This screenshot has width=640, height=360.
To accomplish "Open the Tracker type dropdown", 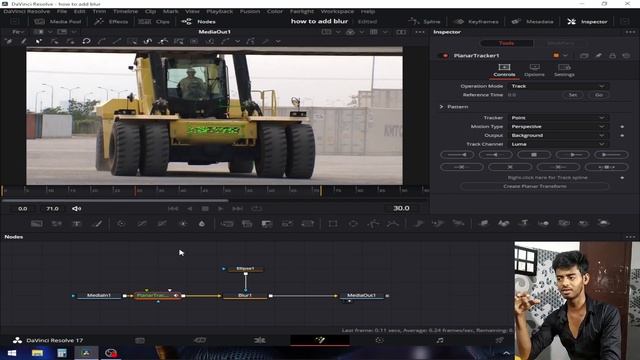I will (x=558, y=118).
